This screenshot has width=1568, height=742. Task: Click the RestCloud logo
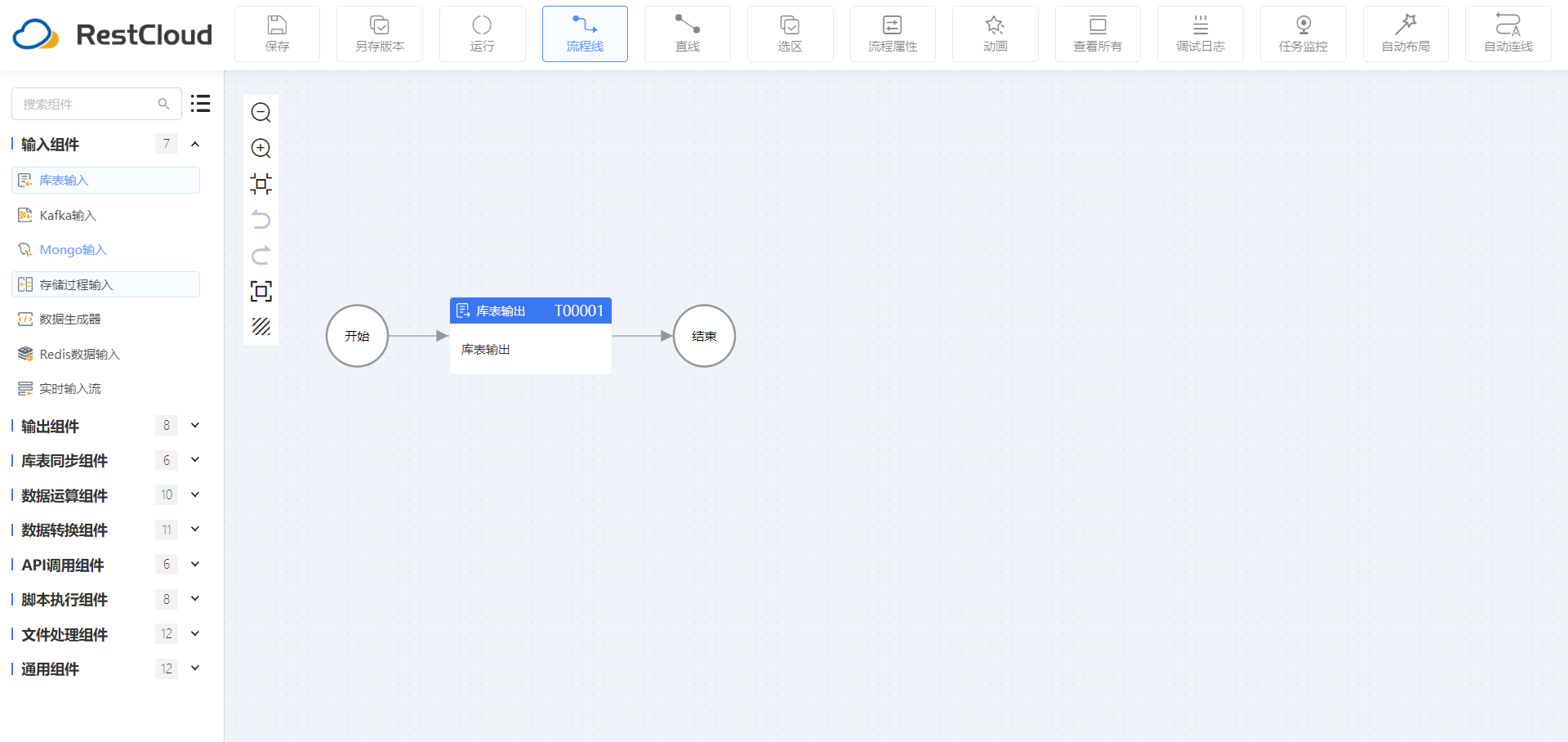tap(113, 34)
